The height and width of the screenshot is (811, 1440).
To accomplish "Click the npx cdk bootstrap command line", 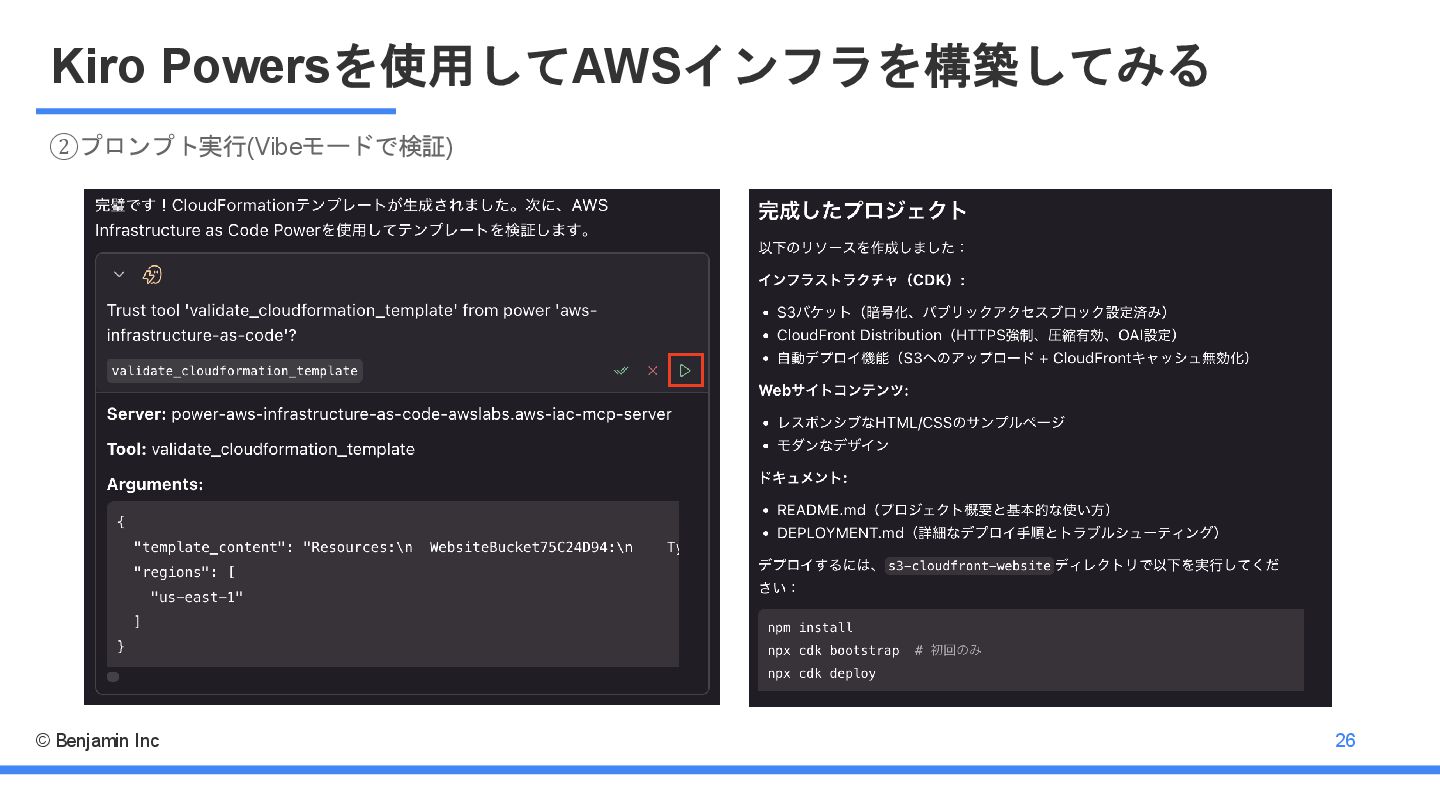I will click(875, 650).
